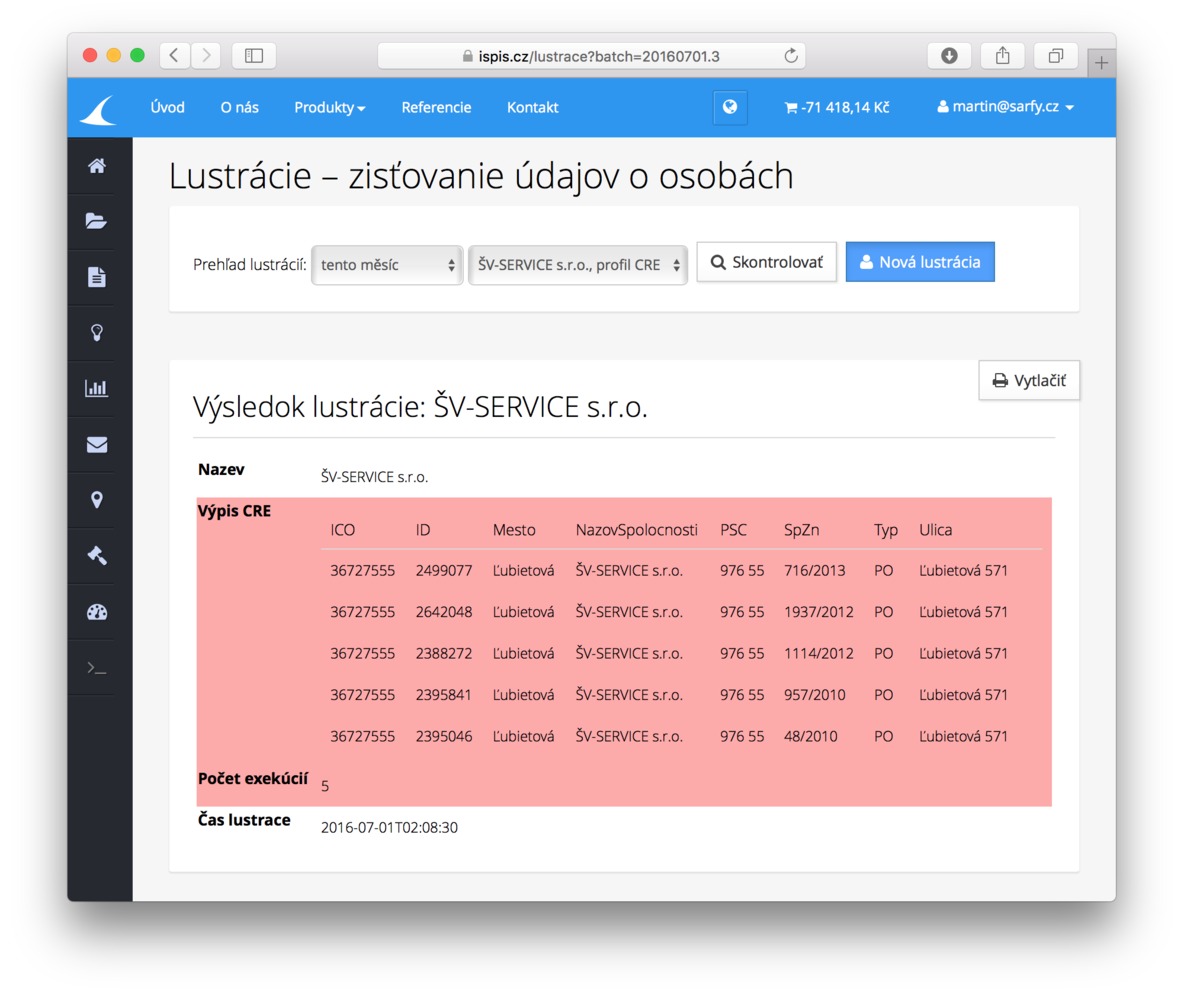
Task: Open the Úvod menu item
Action: (x=167, y=107)
